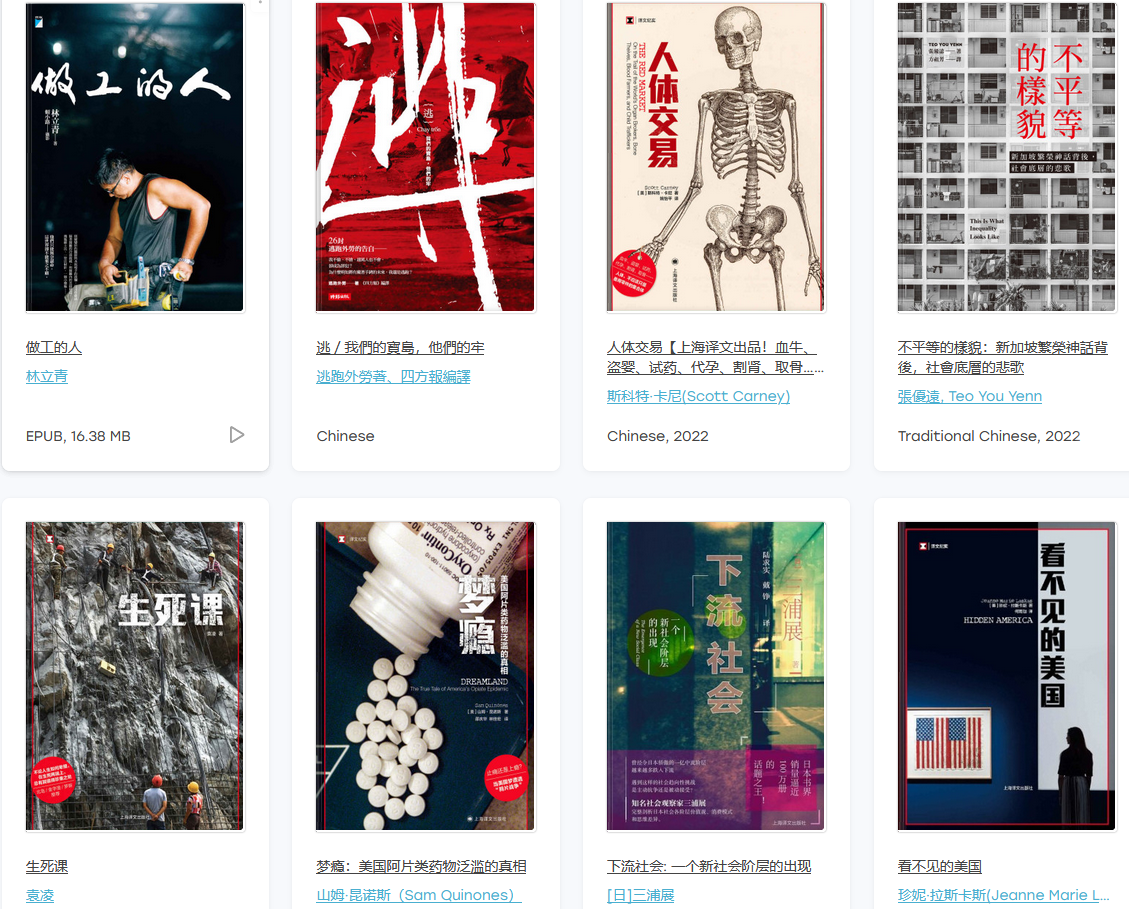Click the 不平等的樣貌 cover thumbnail
This screenshot has width=1129, height=909.
1007,157
